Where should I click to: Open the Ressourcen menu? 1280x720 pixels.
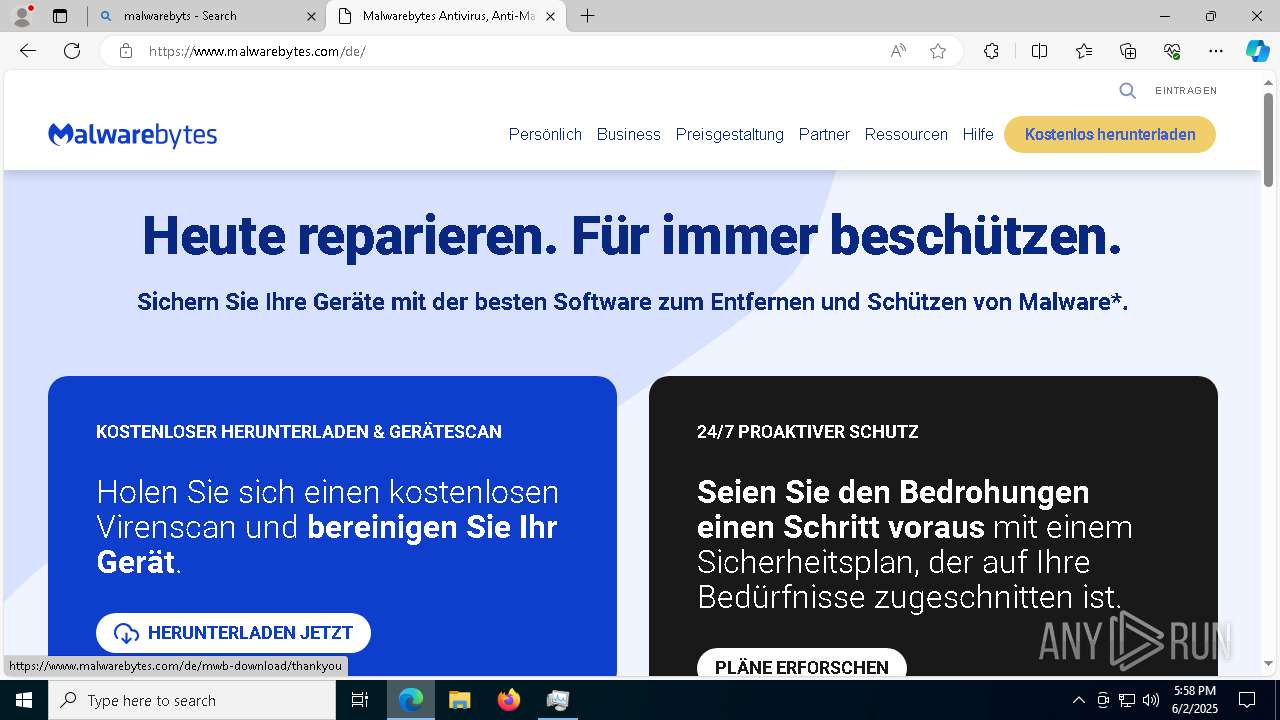pyautogui.click(x=906, y=134)
